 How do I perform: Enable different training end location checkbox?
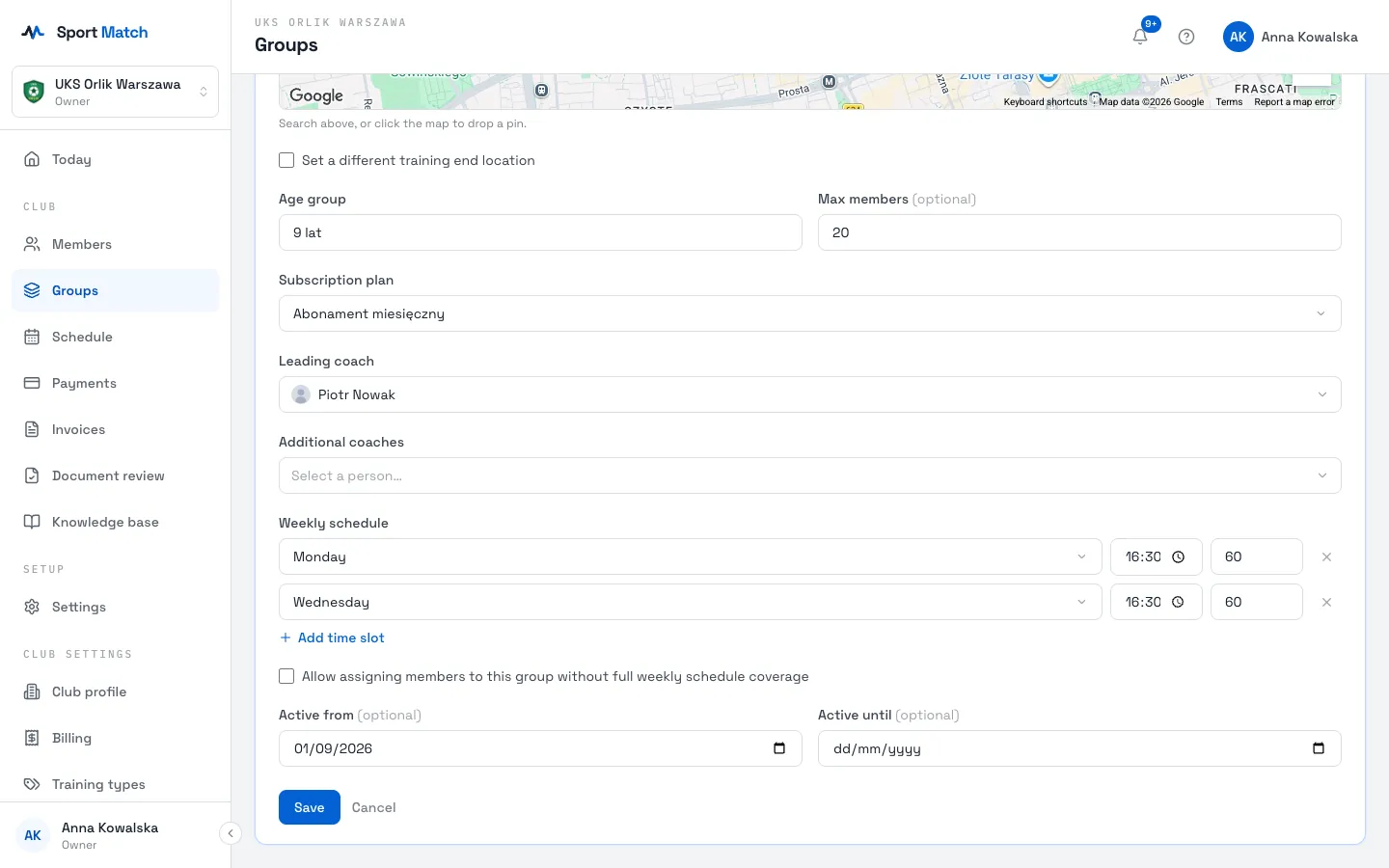click(286, 160)
